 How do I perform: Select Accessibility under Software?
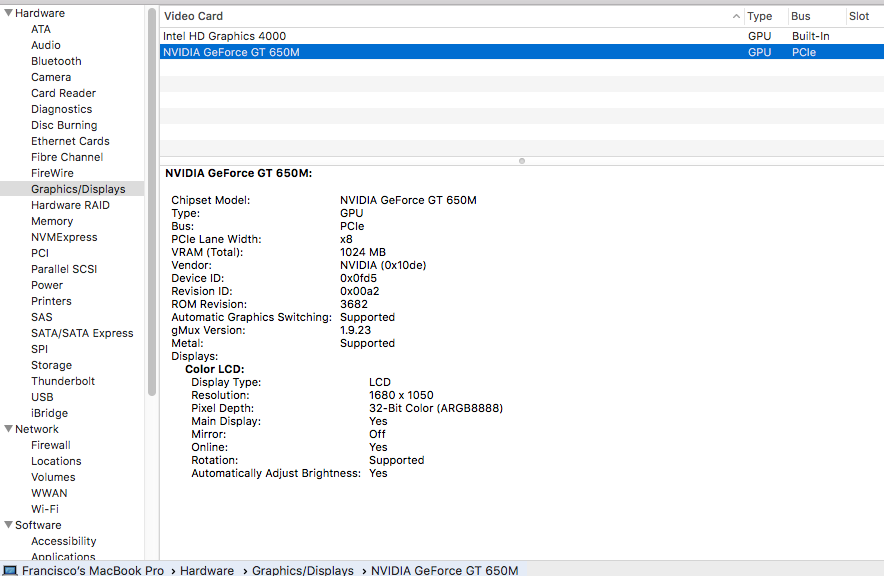point(64,541)
